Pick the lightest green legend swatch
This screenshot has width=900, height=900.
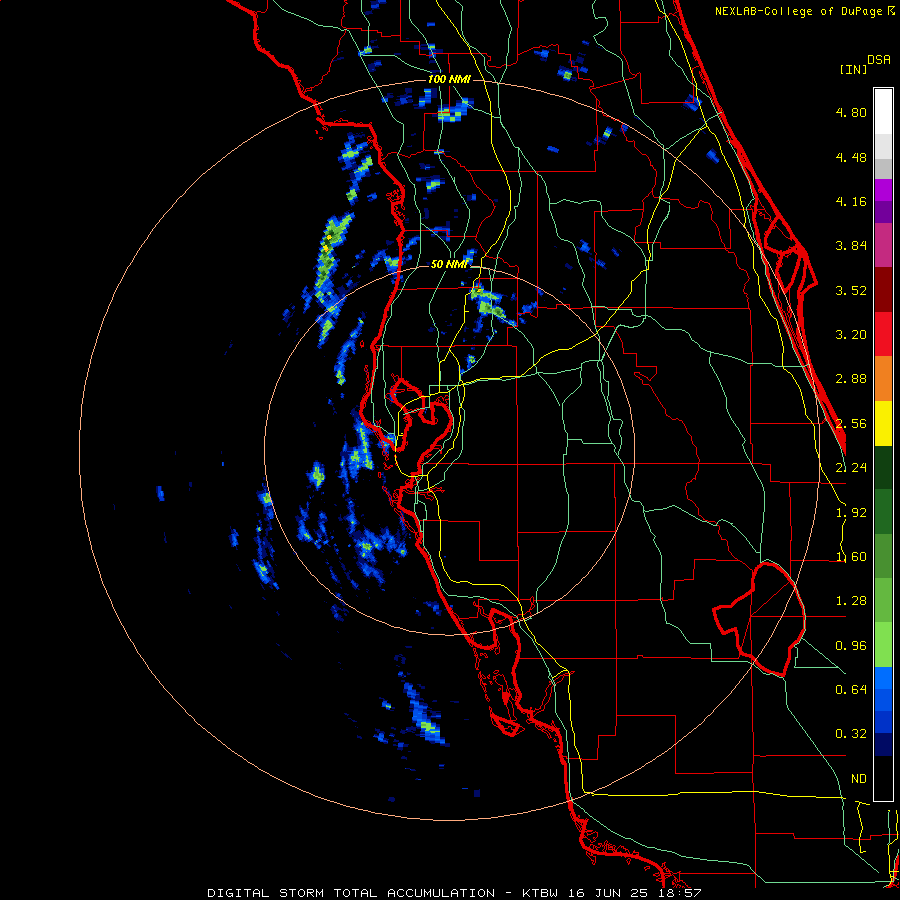pyautogui.click(x=883, y=645)
